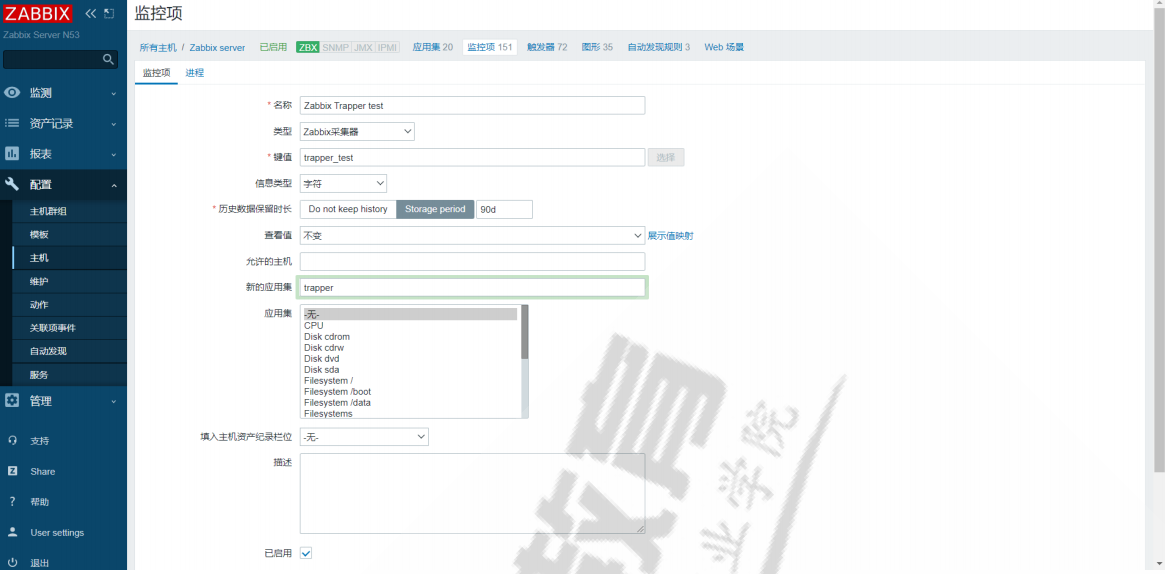The height and width of the screenshot is (574, 1165).
Task: Click the 描述 text area
Action: (473, 493)
